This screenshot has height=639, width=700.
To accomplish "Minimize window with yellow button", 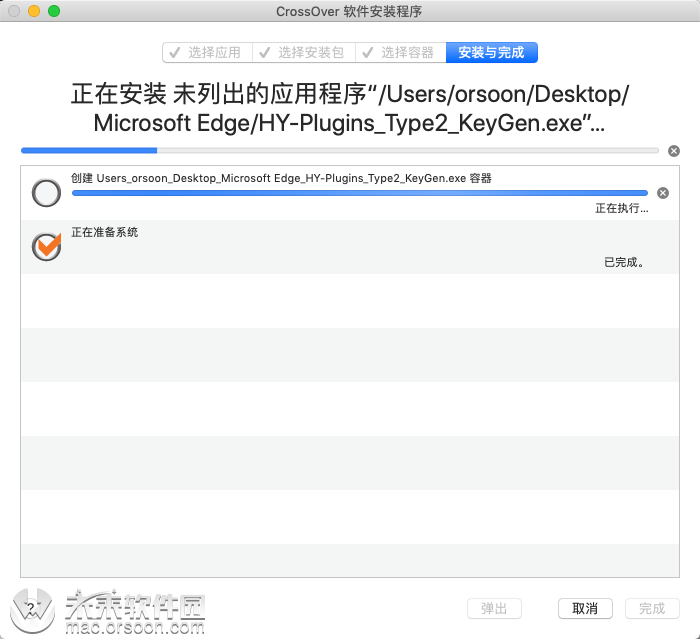I will 34,11.
